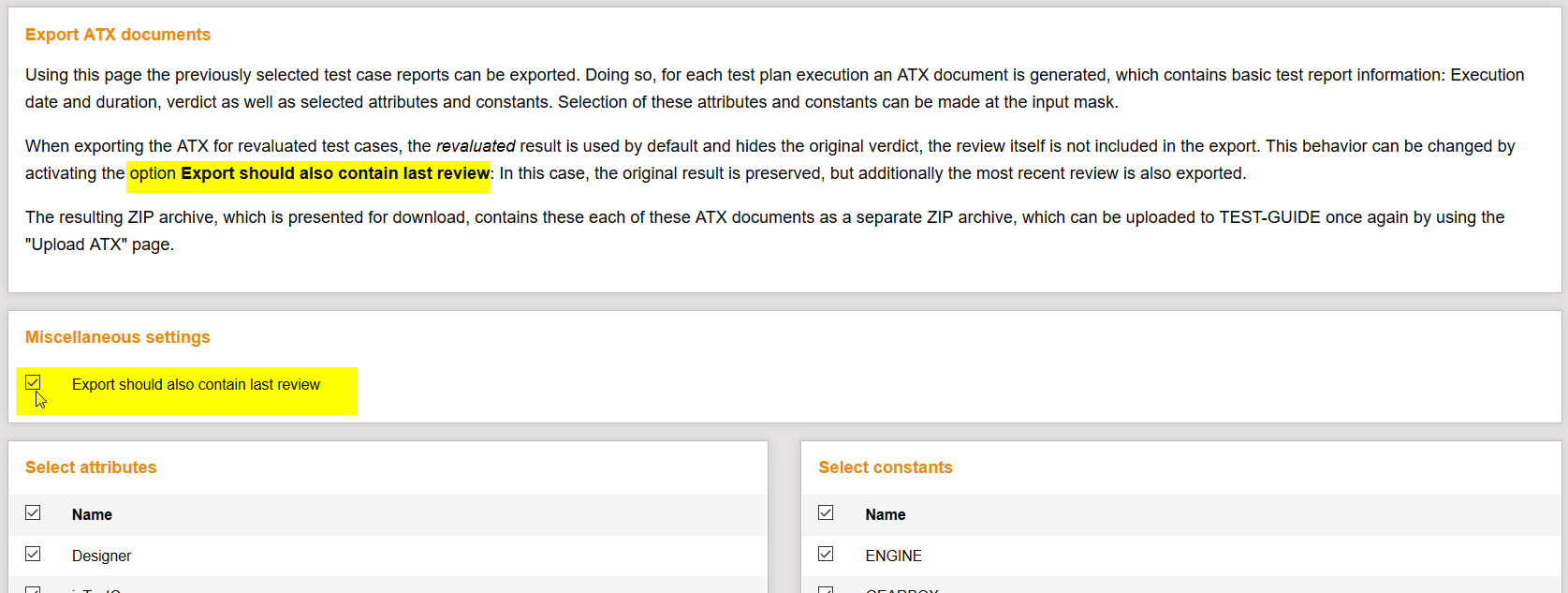
Task: Select the ENGINE constant row
Action: coord(894,556)
